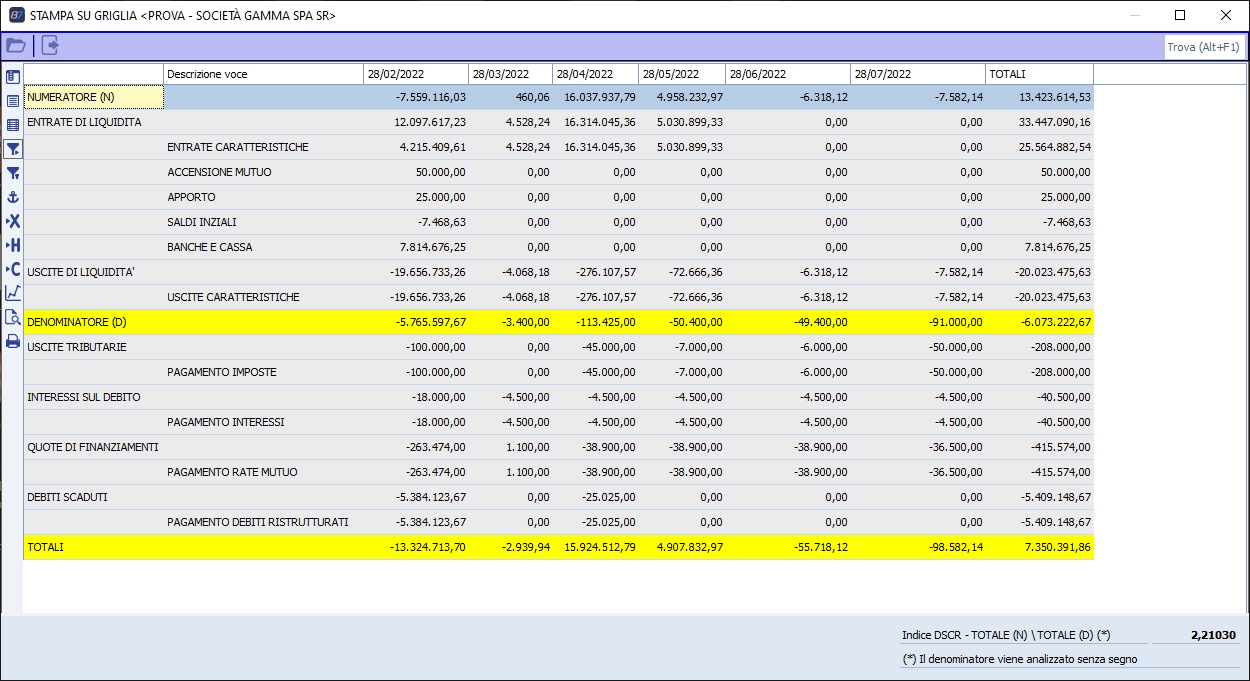1250x681 pixels.
Task: Click in the Trova search field
Action: [x=1204, y=47]
